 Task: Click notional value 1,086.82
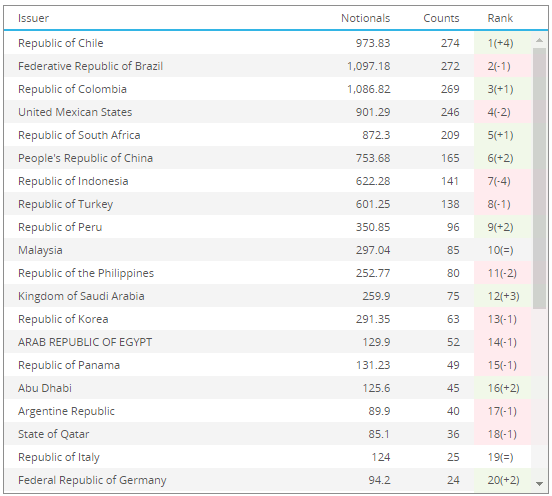pos(369,89)
